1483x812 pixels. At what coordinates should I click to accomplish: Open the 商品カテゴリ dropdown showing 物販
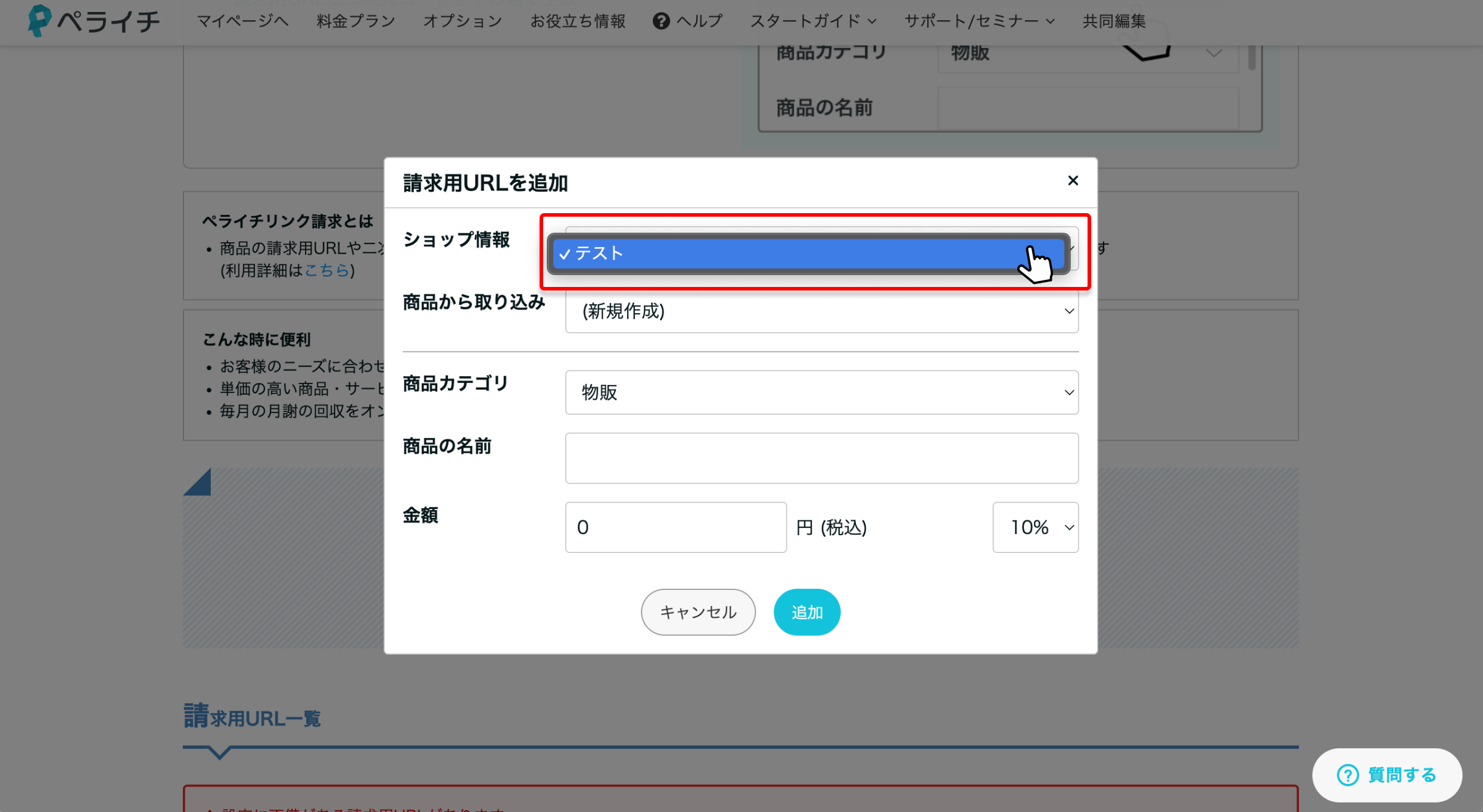[821, 392]
